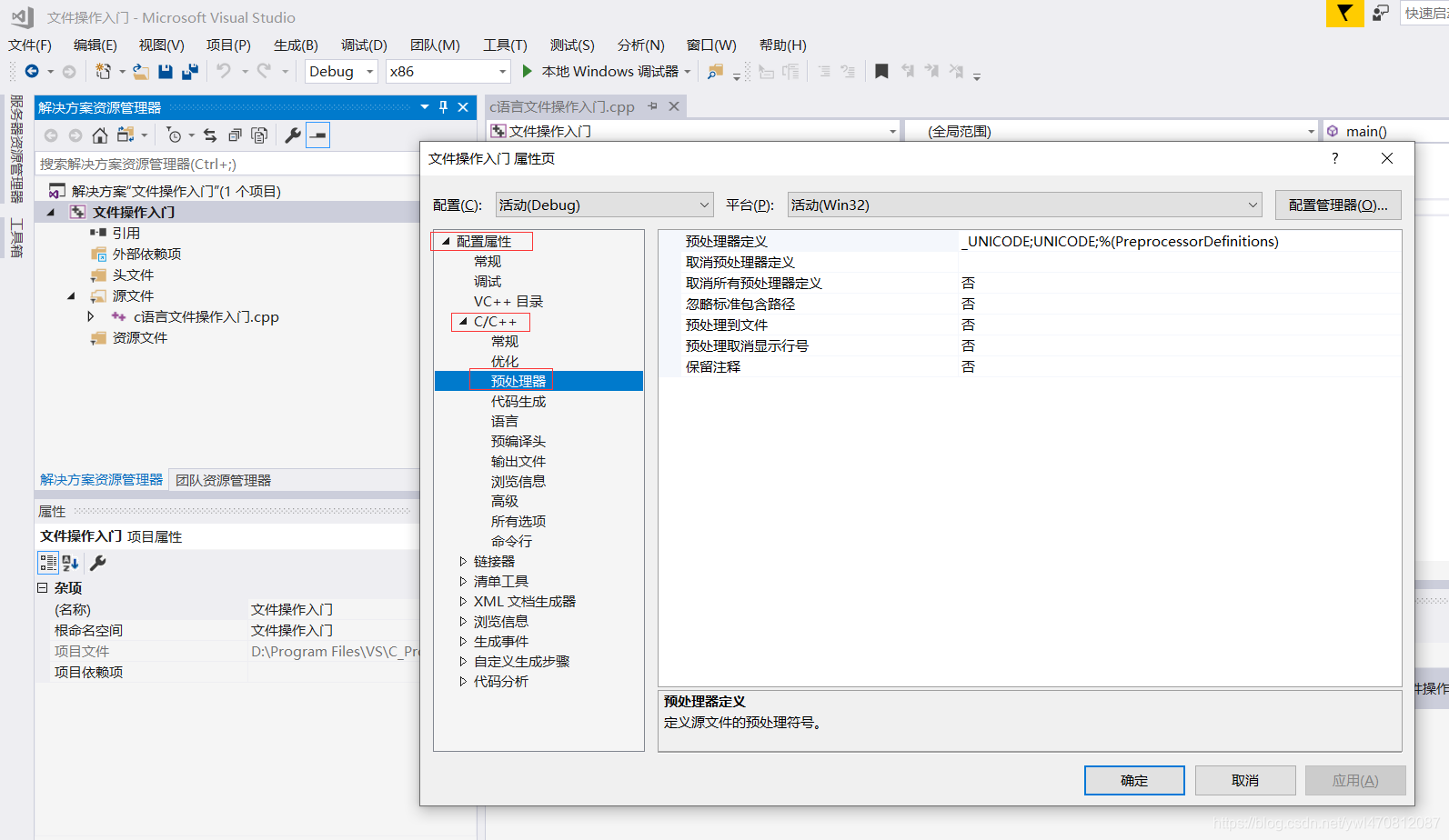Click the property pages wrench in Properties panel

[x=98, y=563]
